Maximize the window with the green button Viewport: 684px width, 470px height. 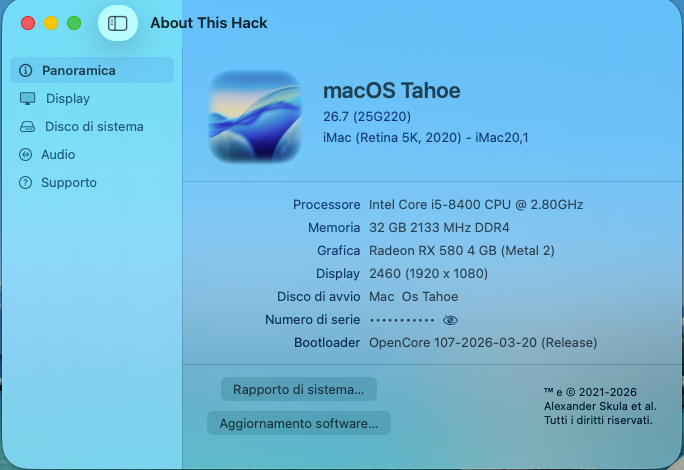pyautogui.click(x=74, y=23)
